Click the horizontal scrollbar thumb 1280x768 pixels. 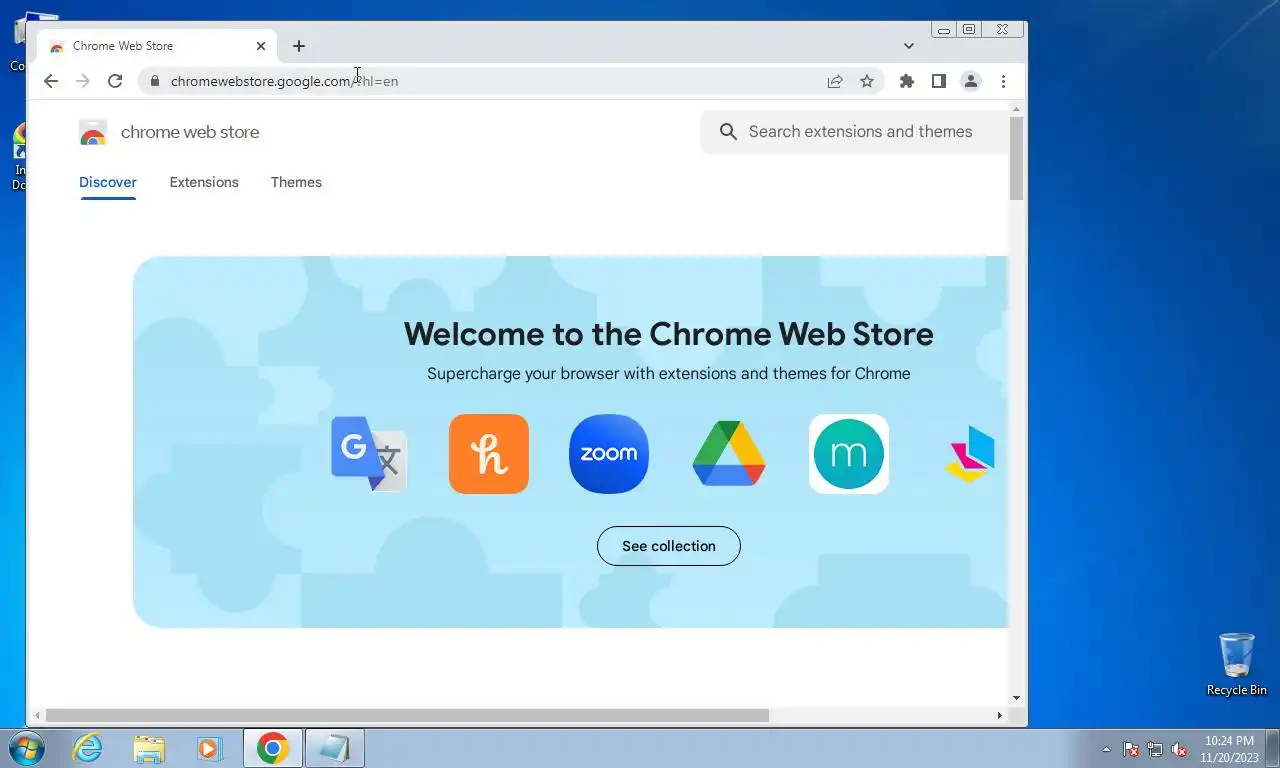[x=407, y=715]
